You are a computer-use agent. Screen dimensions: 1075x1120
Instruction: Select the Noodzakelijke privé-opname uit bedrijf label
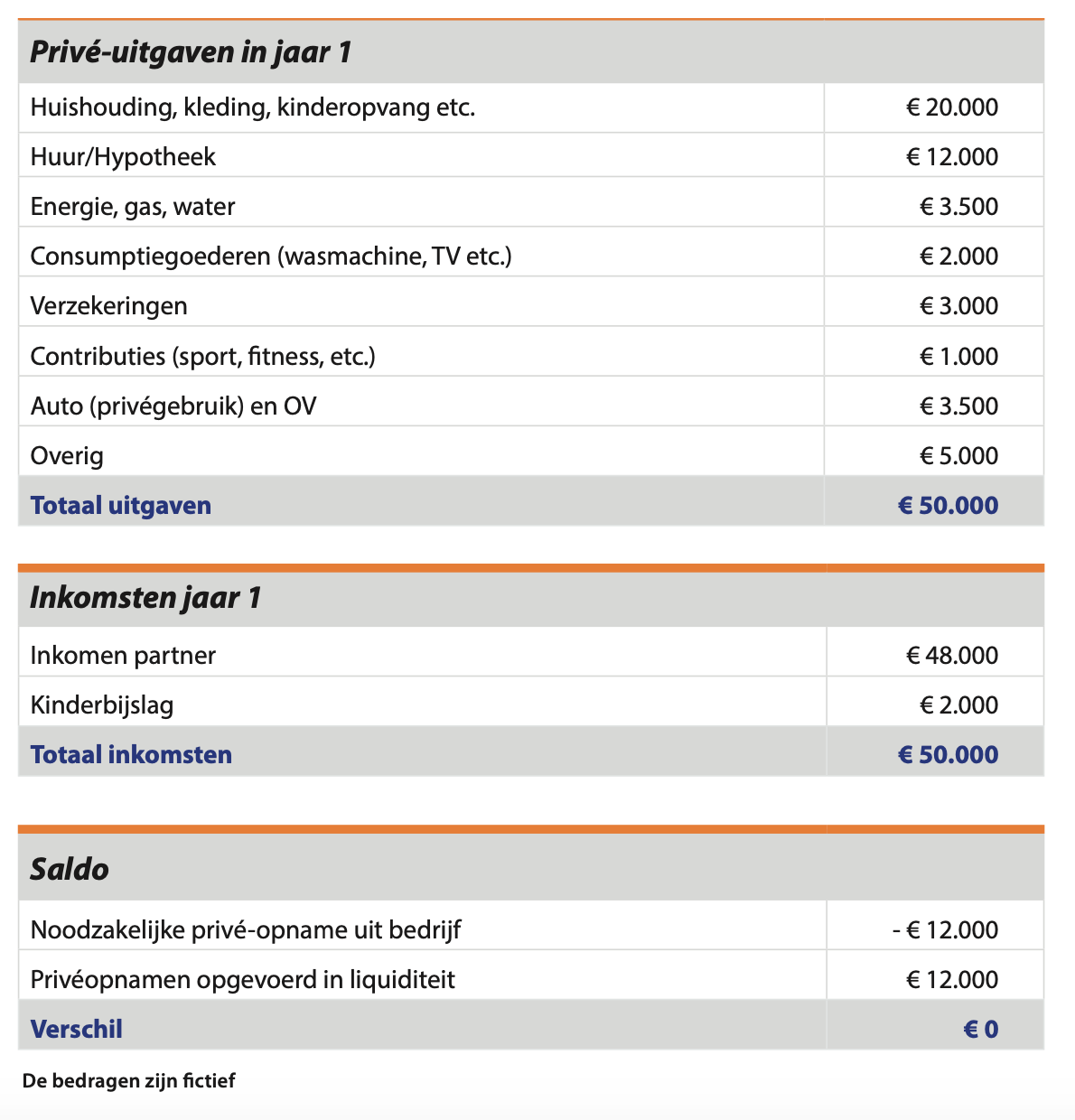point(246,929)
